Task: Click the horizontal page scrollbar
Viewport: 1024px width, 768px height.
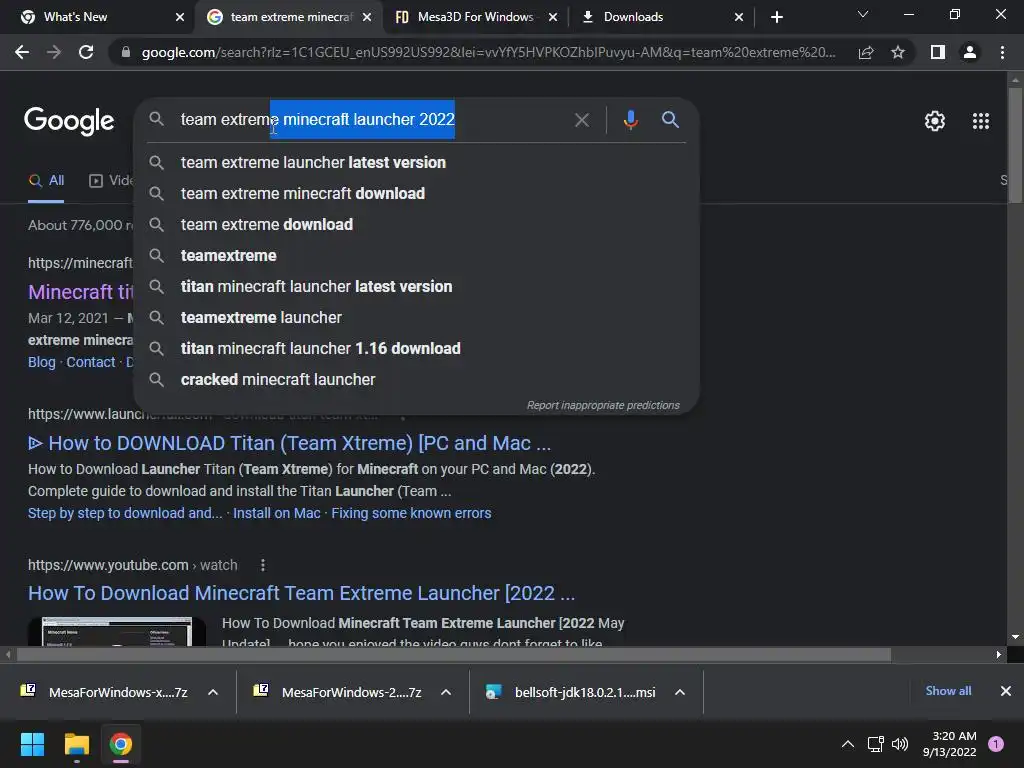Action: pyautogui.click(x=453, y=654)
